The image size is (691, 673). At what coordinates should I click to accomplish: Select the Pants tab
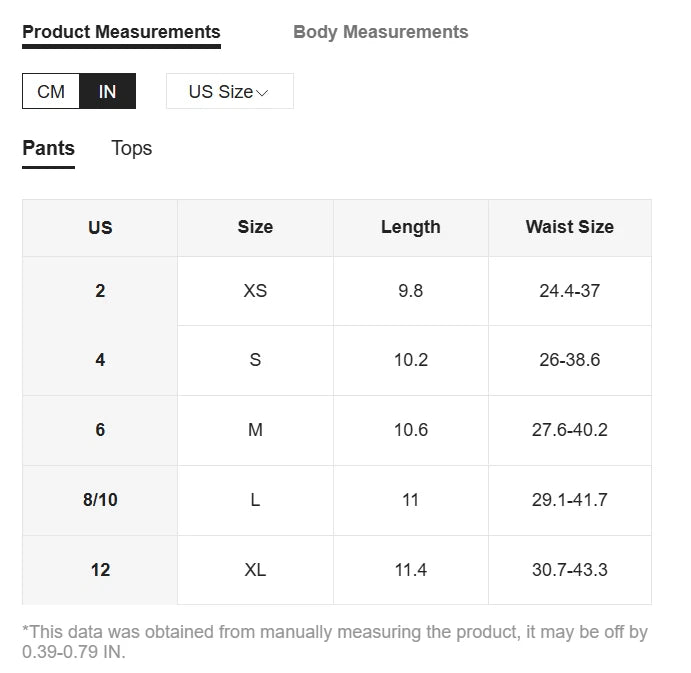pos(48,149)
